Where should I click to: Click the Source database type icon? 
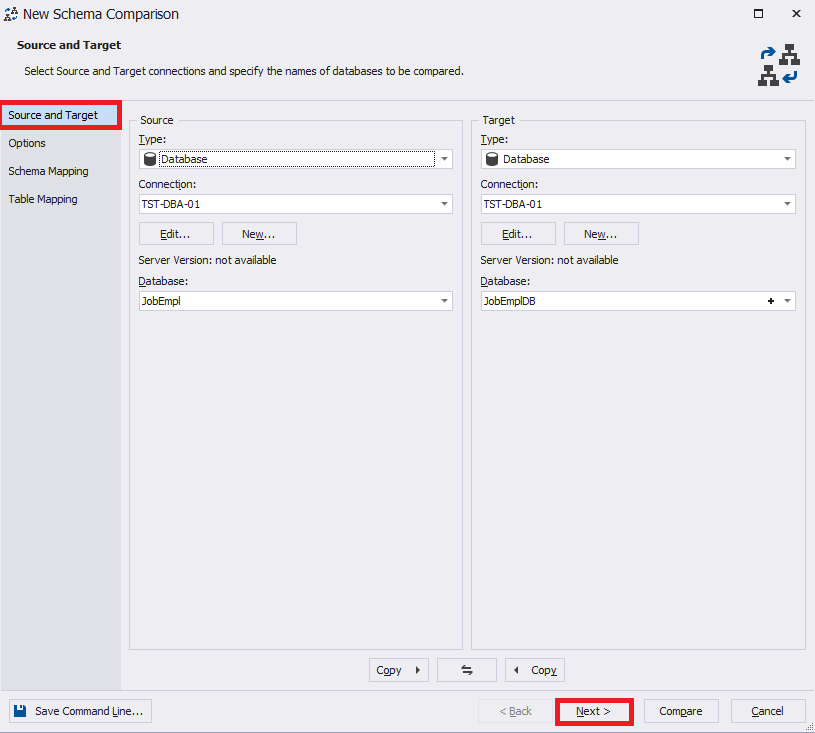(150, 158)
